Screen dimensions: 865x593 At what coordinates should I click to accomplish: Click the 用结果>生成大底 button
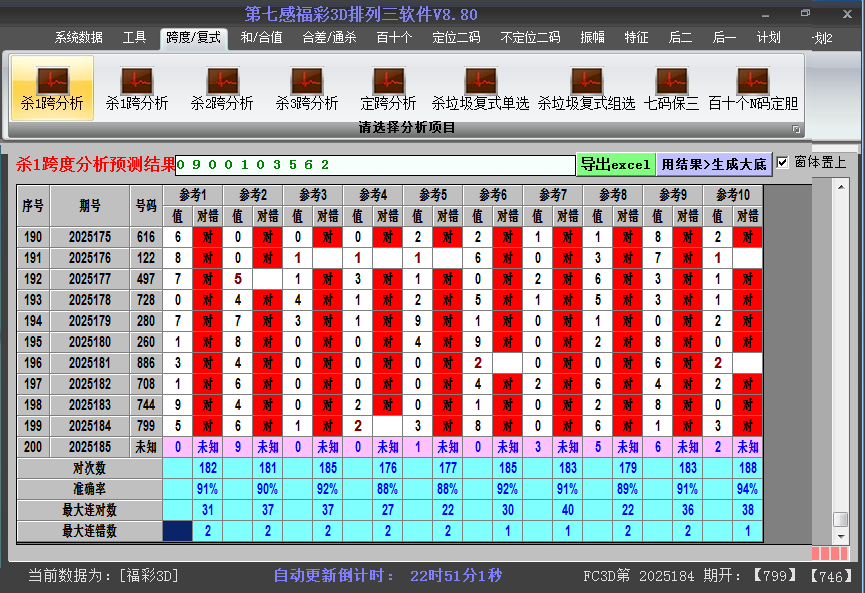click(714, 164)
